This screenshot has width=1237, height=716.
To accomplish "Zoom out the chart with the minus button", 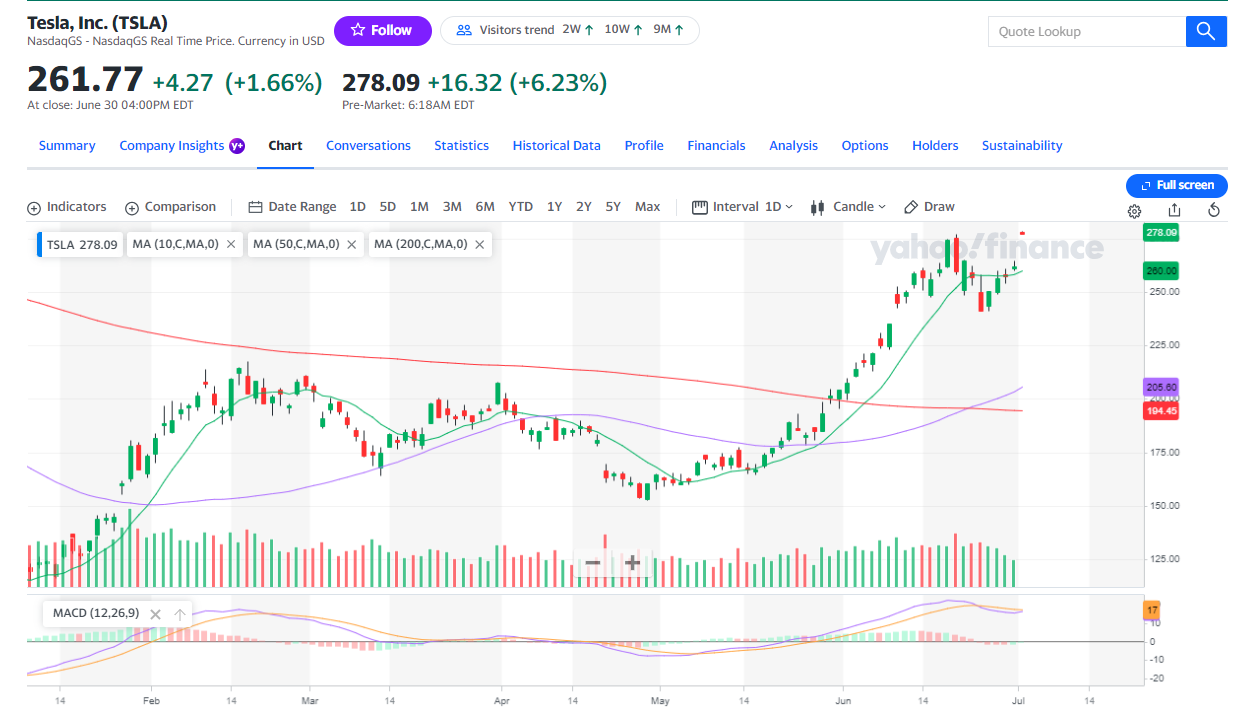I will (592, 563).
